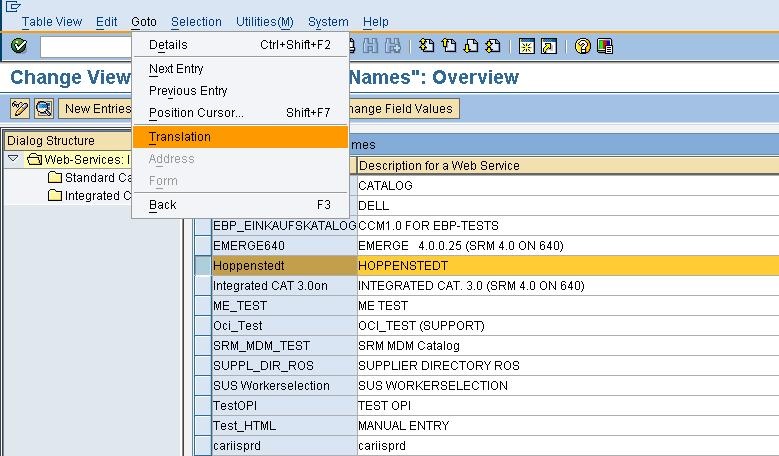779x456 pixels.
Task: Click the 'HOPPENSTEDT' description cell
Action: point(568,265)
